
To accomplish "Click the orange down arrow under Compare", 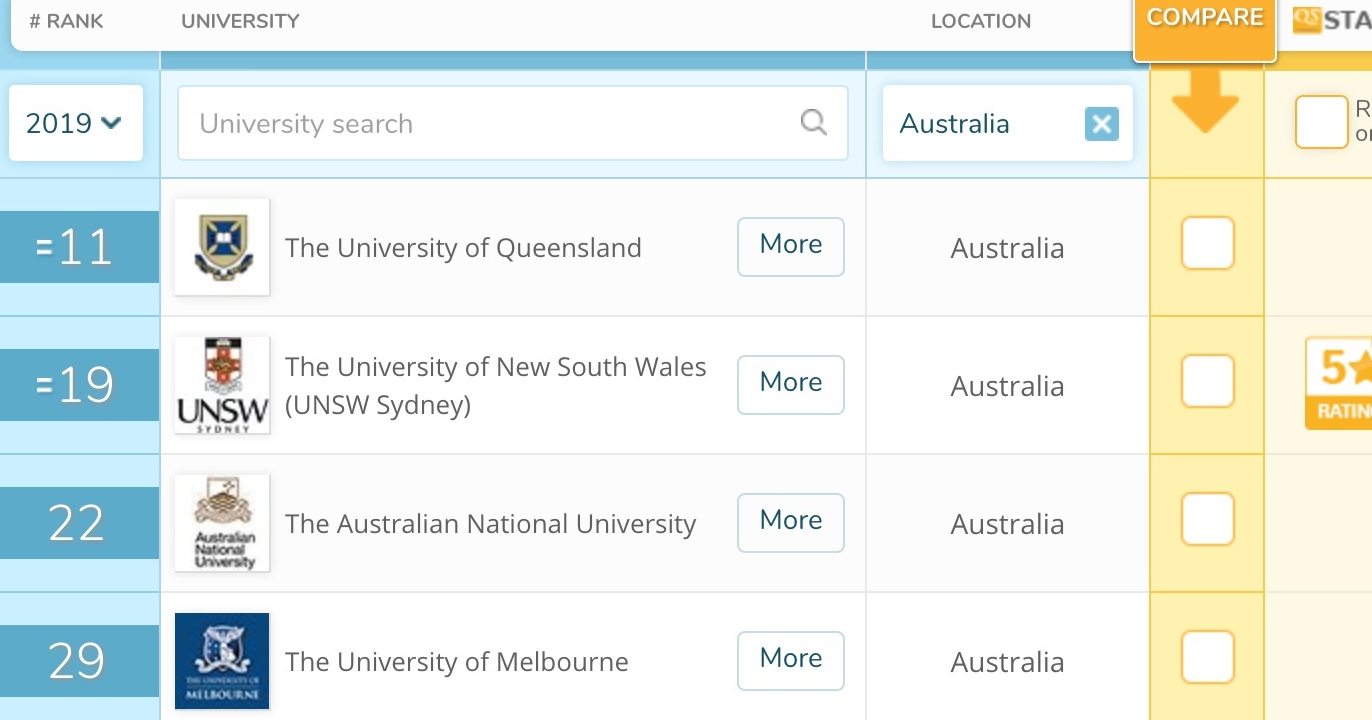I will pos(1205,106).
